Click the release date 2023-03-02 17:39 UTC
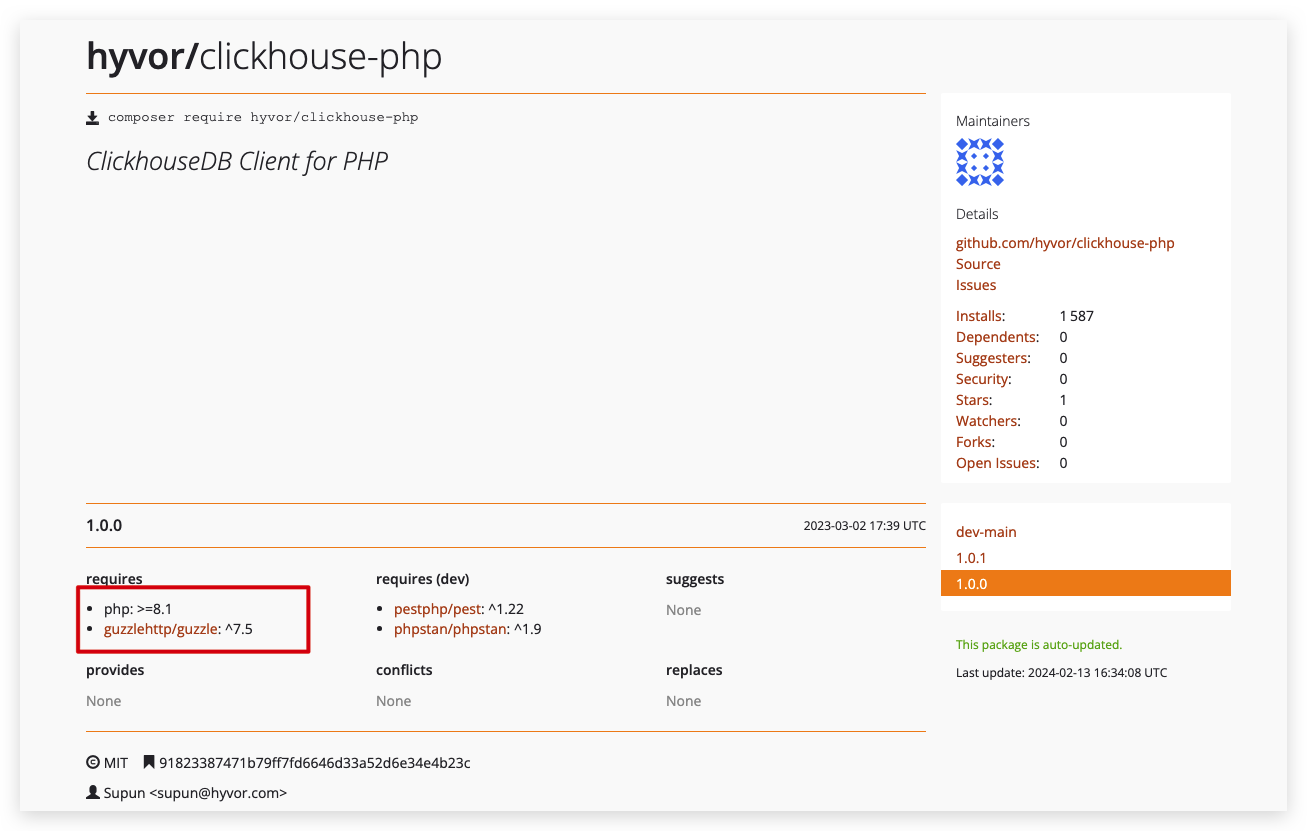Viewport: 1307px width, 831px height. pyautogui.click(x=865, y=526)
